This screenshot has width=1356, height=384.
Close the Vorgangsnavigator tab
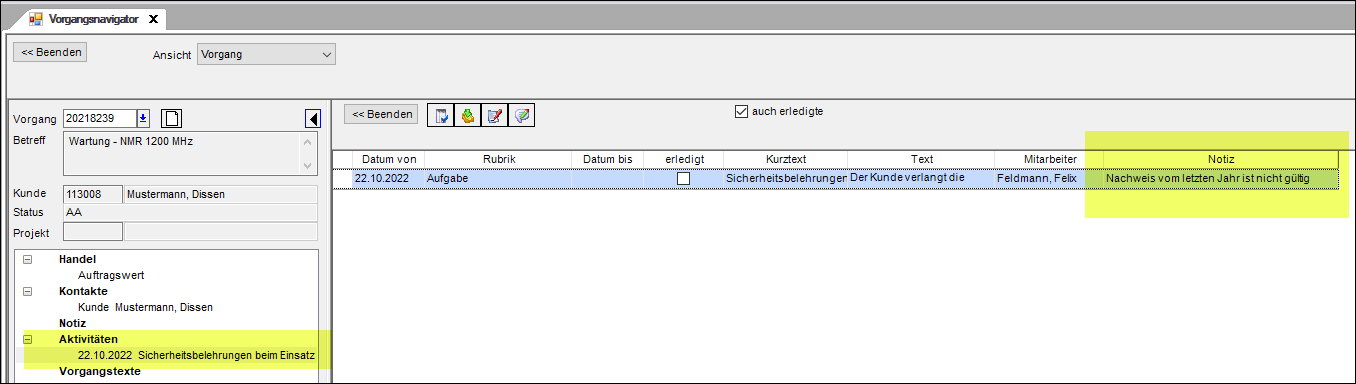pos(153,19)
